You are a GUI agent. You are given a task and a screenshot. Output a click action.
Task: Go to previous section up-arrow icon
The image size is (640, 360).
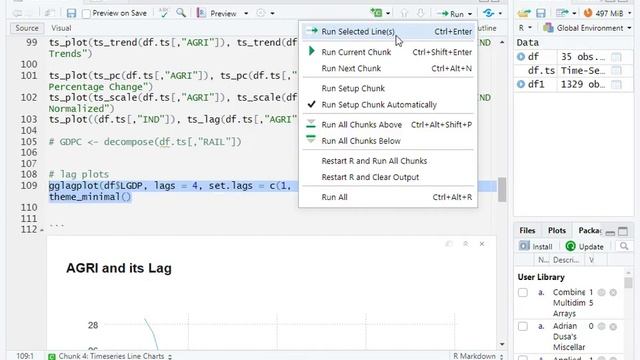[404, 13]
